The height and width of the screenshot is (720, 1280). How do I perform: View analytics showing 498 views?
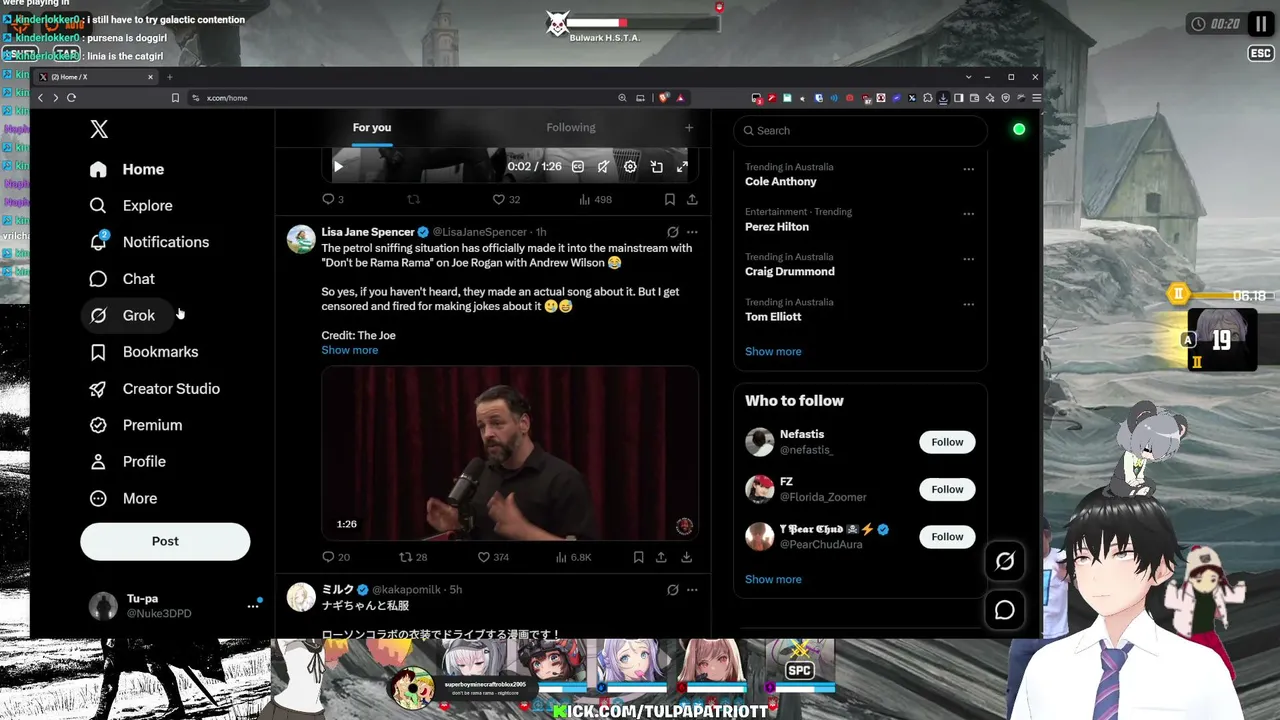click(x=595, y=199)
